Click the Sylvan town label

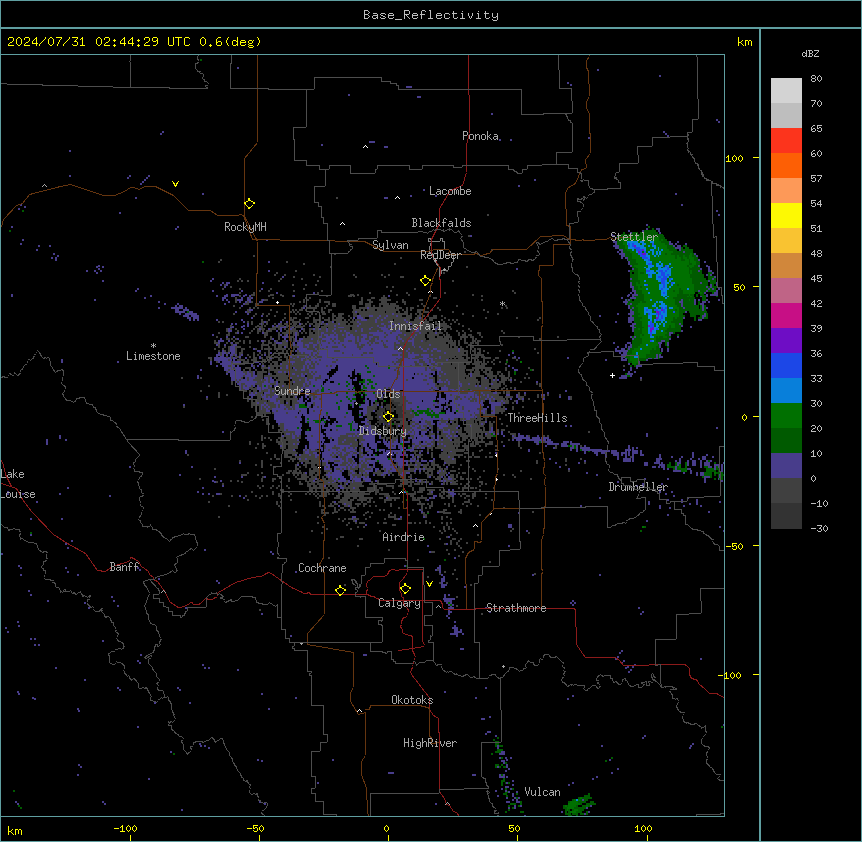390,245
